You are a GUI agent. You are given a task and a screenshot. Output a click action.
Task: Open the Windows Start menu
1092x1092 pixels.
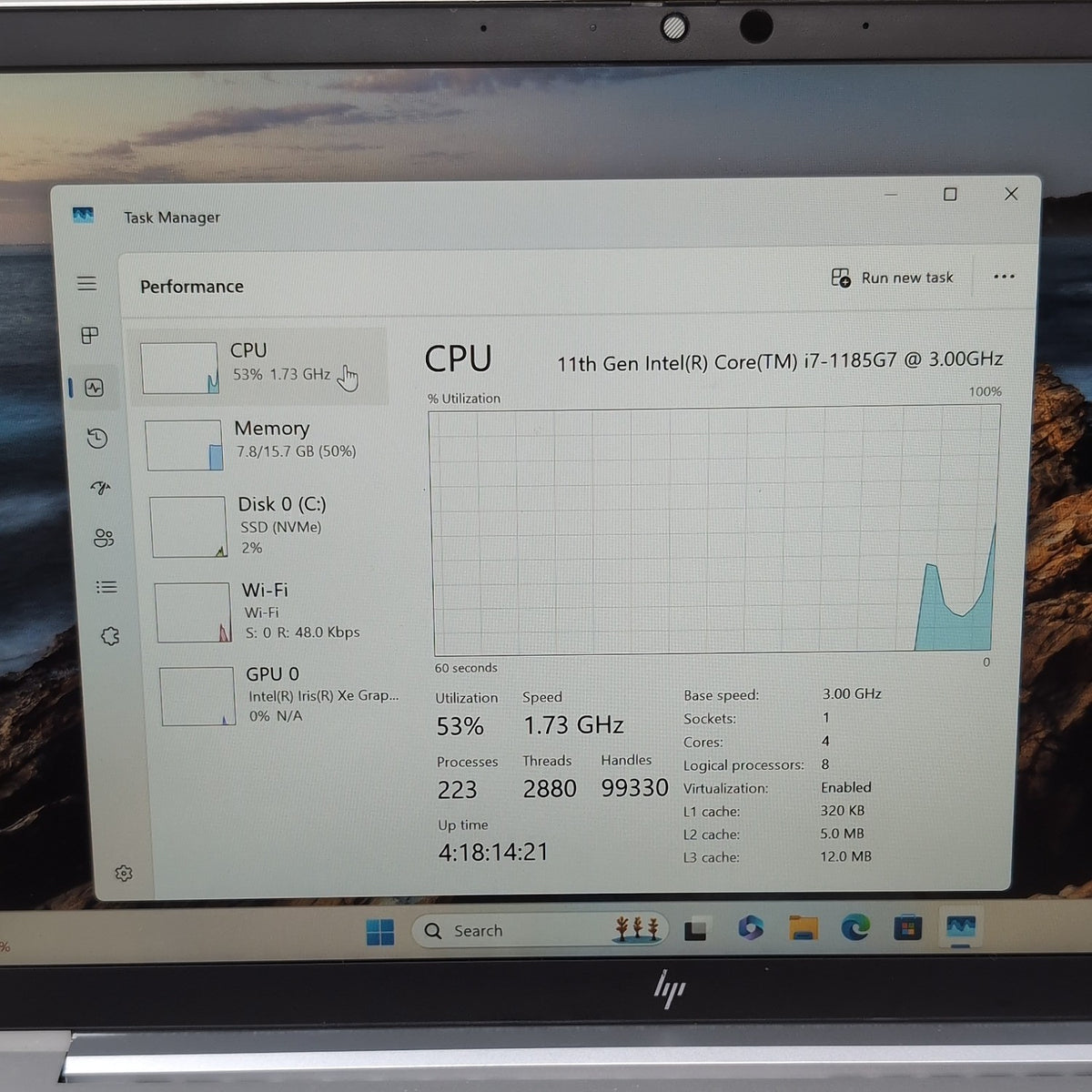coord(379,932)
